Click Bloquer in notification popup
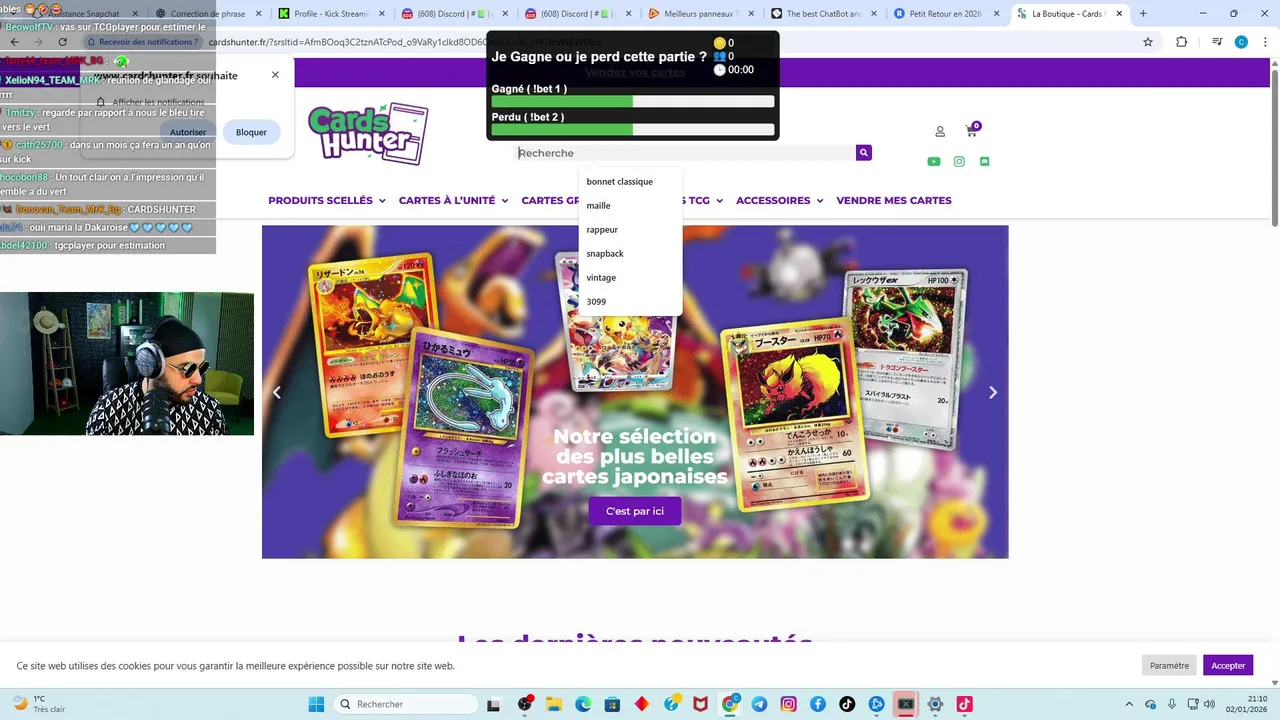 251,132
